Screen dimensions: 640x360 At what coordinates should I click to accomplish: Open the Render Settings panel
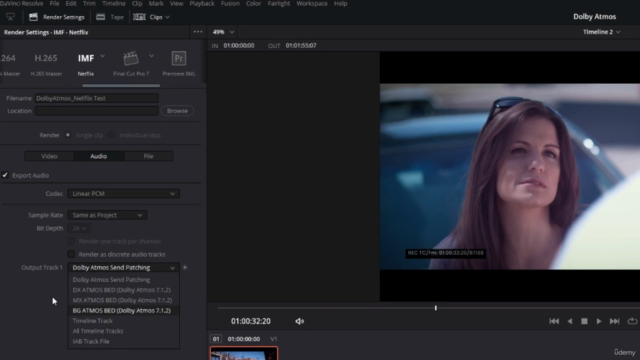57,17
